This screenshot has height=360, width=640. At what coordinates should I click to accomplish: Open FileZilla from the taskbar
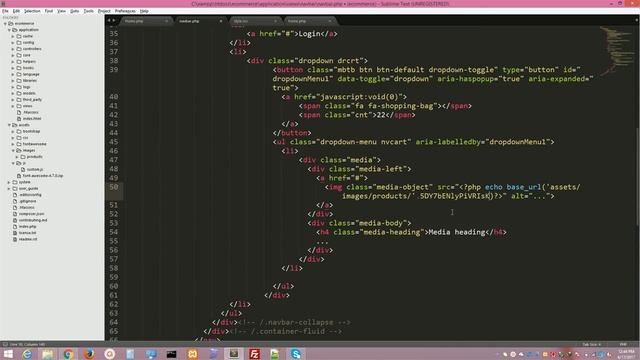click(x=254, y=354)
